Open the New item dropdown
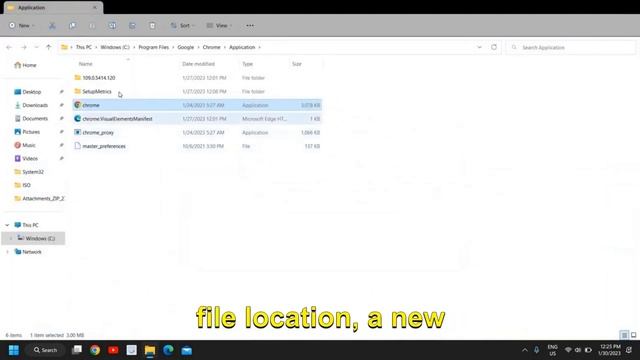 [x=22, y=26]
